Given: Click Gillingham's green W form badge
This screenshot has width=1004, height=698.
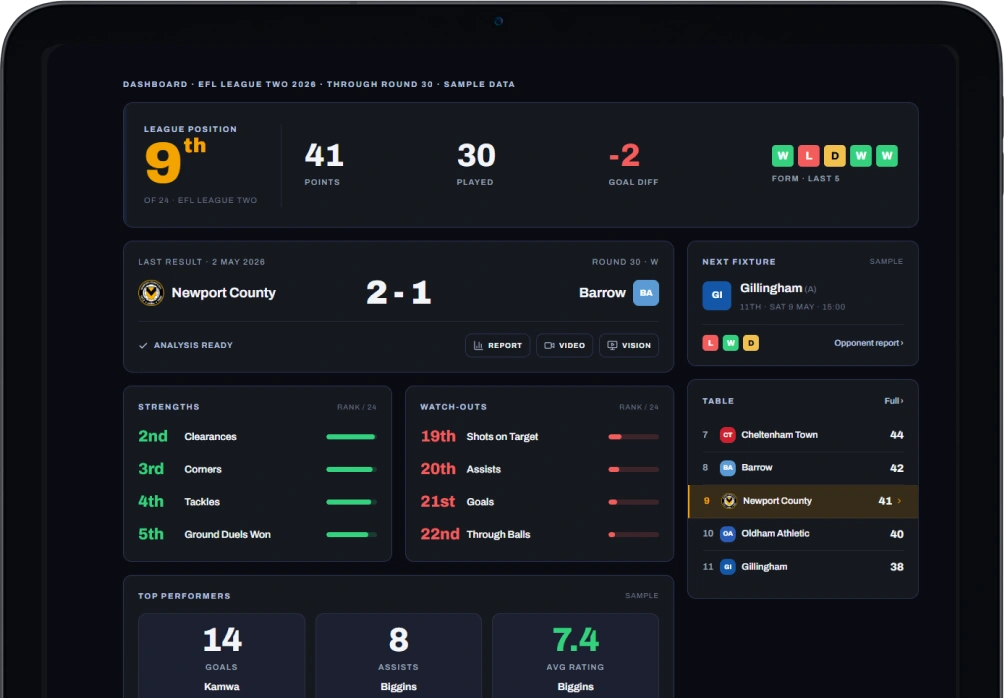Looking at the screenshot, I should pos(731,343).
